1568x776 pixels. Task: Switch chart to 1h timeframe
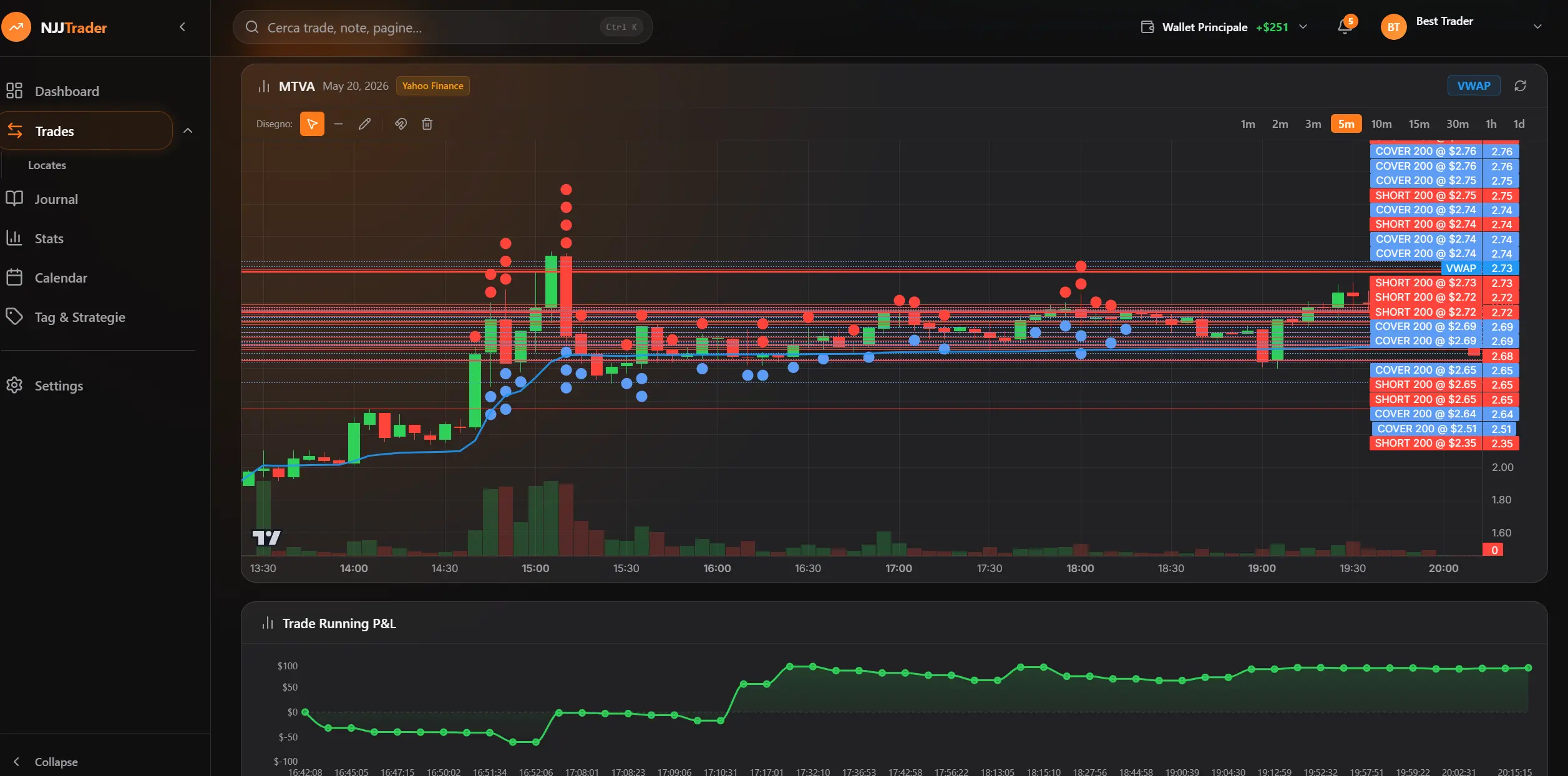(1491, 124)
